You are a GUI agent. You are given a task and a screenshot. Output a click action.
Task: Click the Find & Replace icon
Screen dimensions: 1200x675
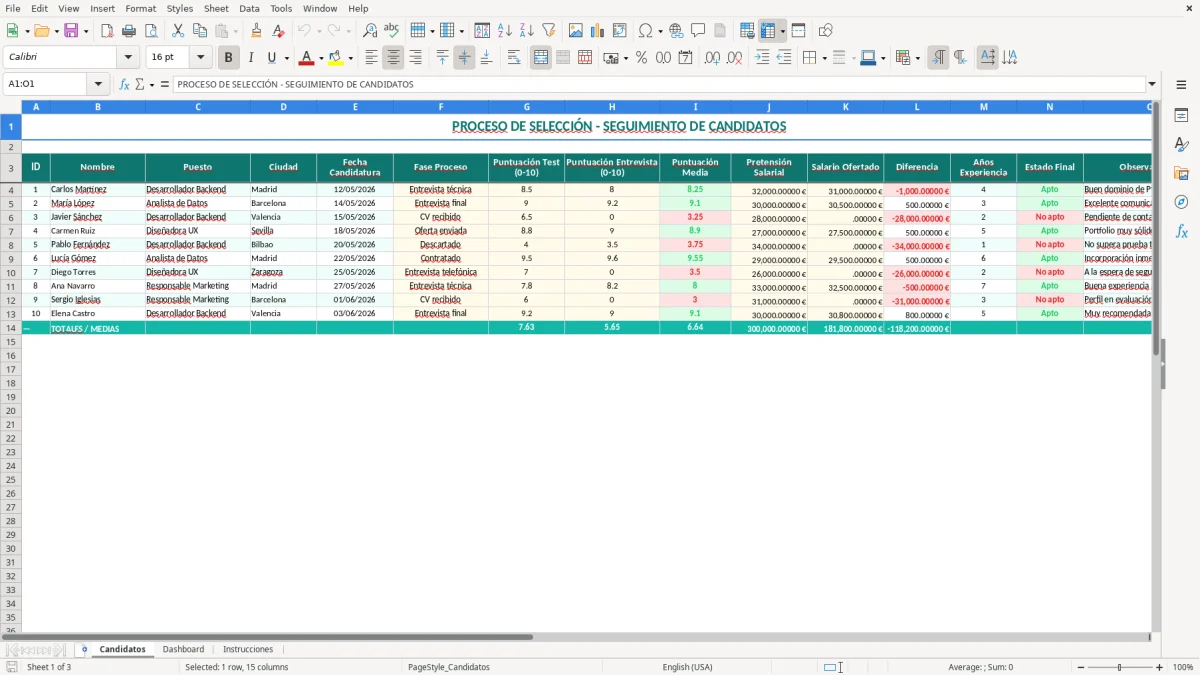tap(370, 31)
